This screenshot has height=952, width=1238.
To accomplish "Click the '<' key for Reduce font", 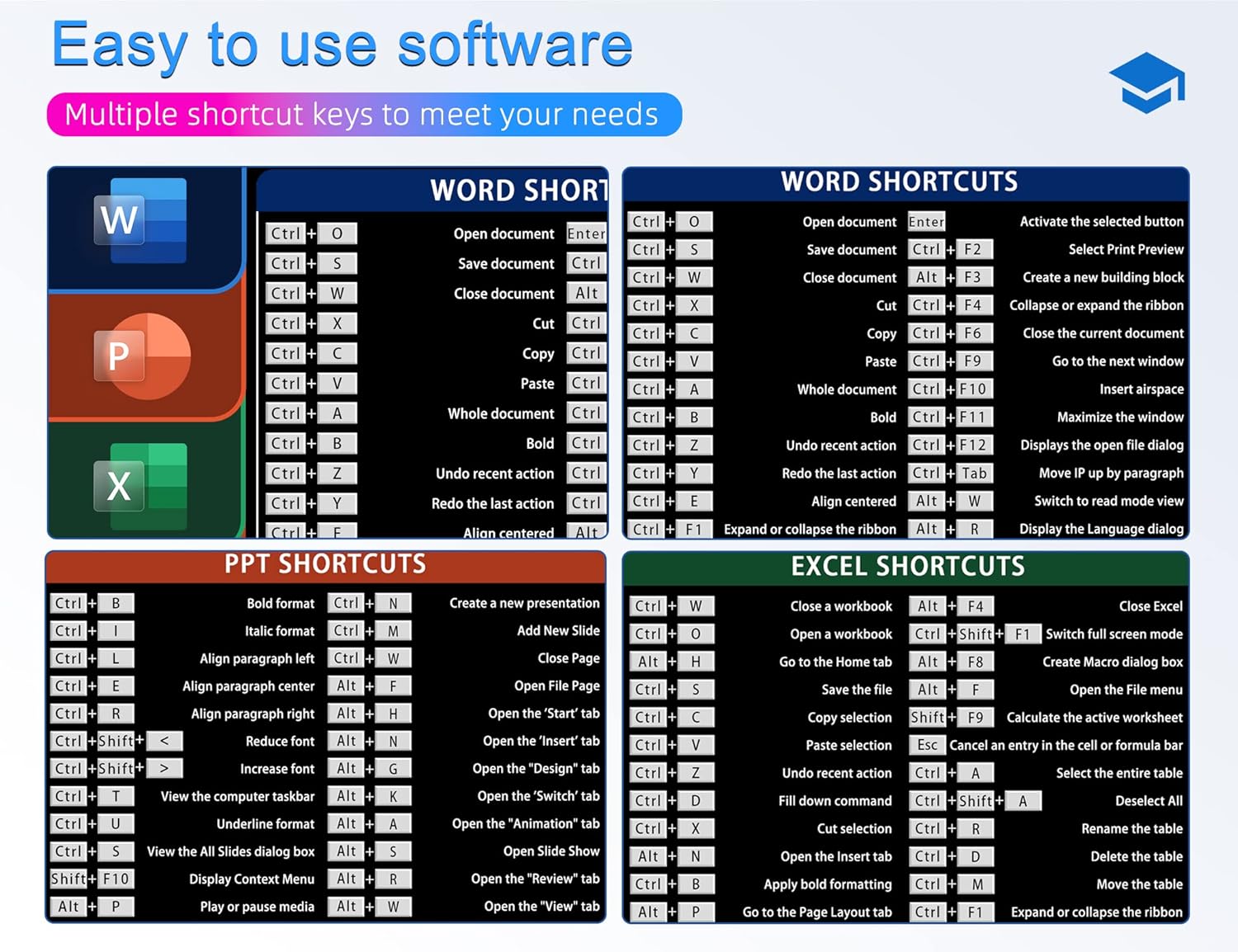I will (x=164, y=741).
